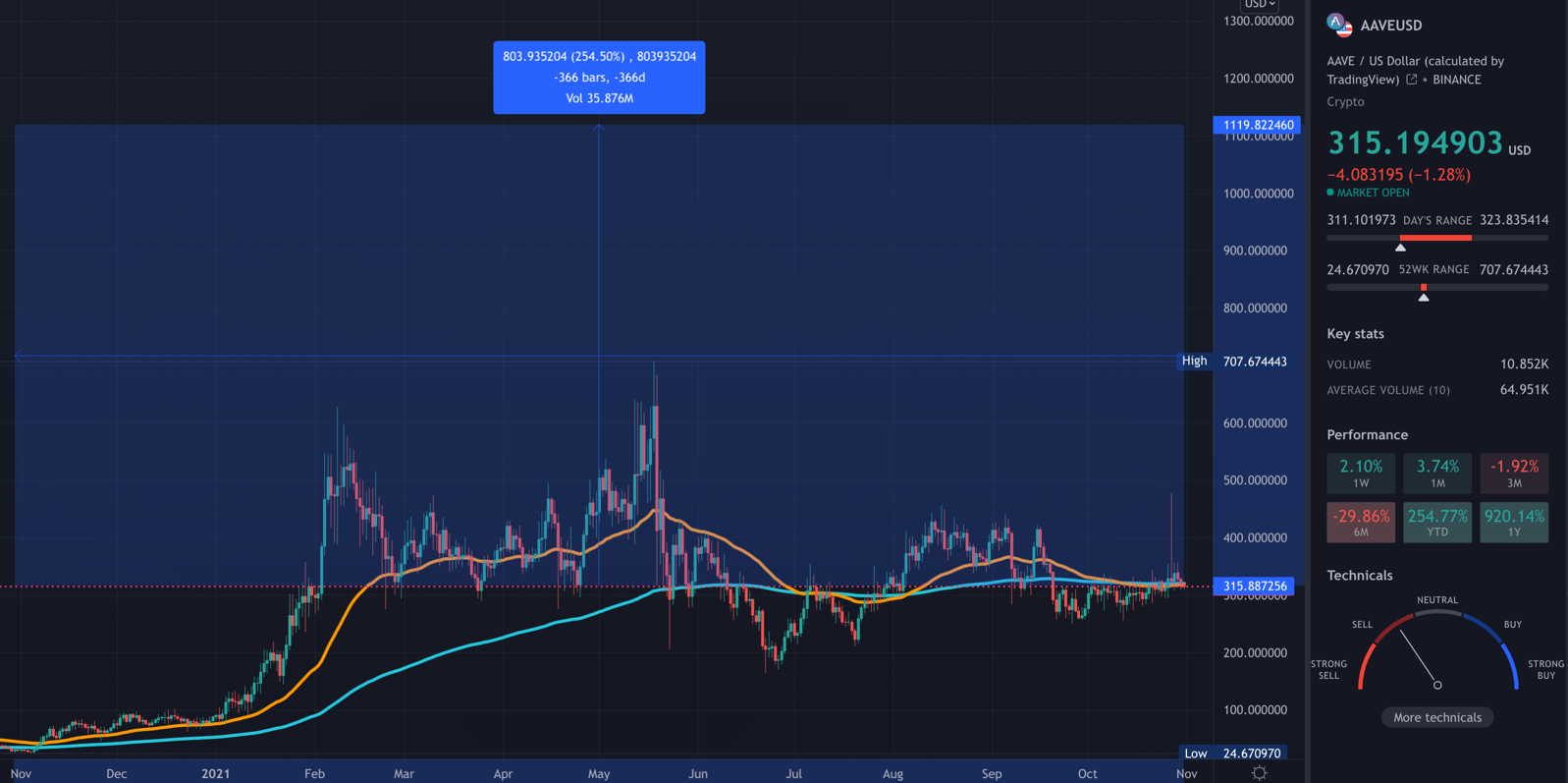The height and width of the screenshot is (783, 1568).
Task: Click the 1000.000000 price scale label
Action: (x=1259, y=194)
